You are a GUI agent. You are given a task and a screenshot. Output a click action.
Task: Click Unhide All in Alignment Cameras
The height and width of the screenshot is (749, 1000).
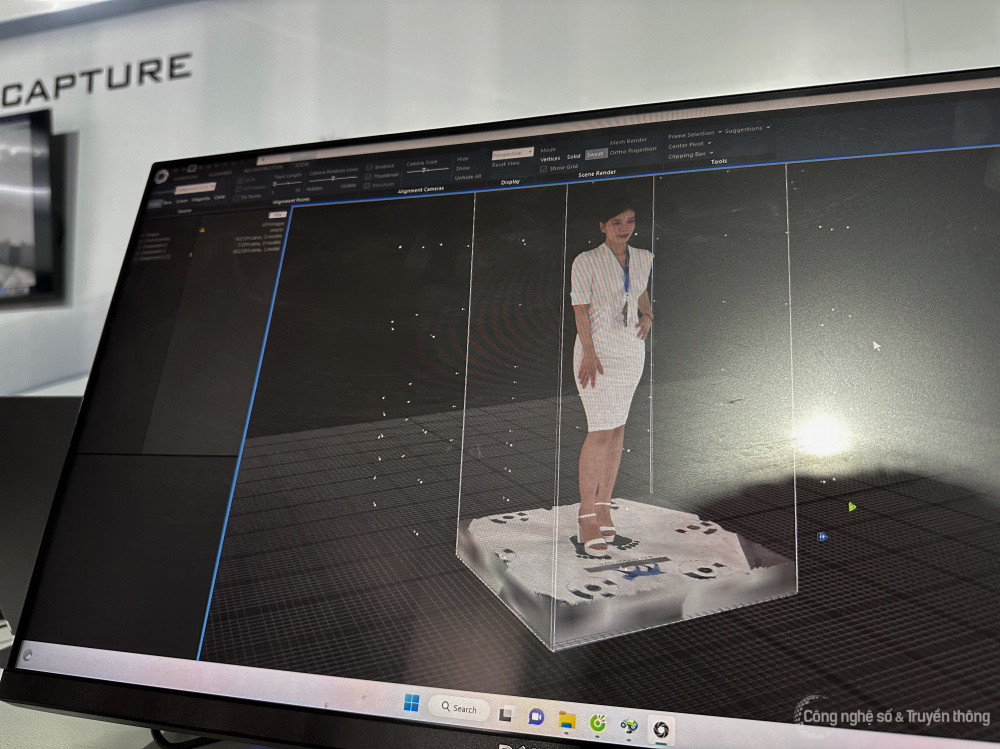(x=467, y=177)
